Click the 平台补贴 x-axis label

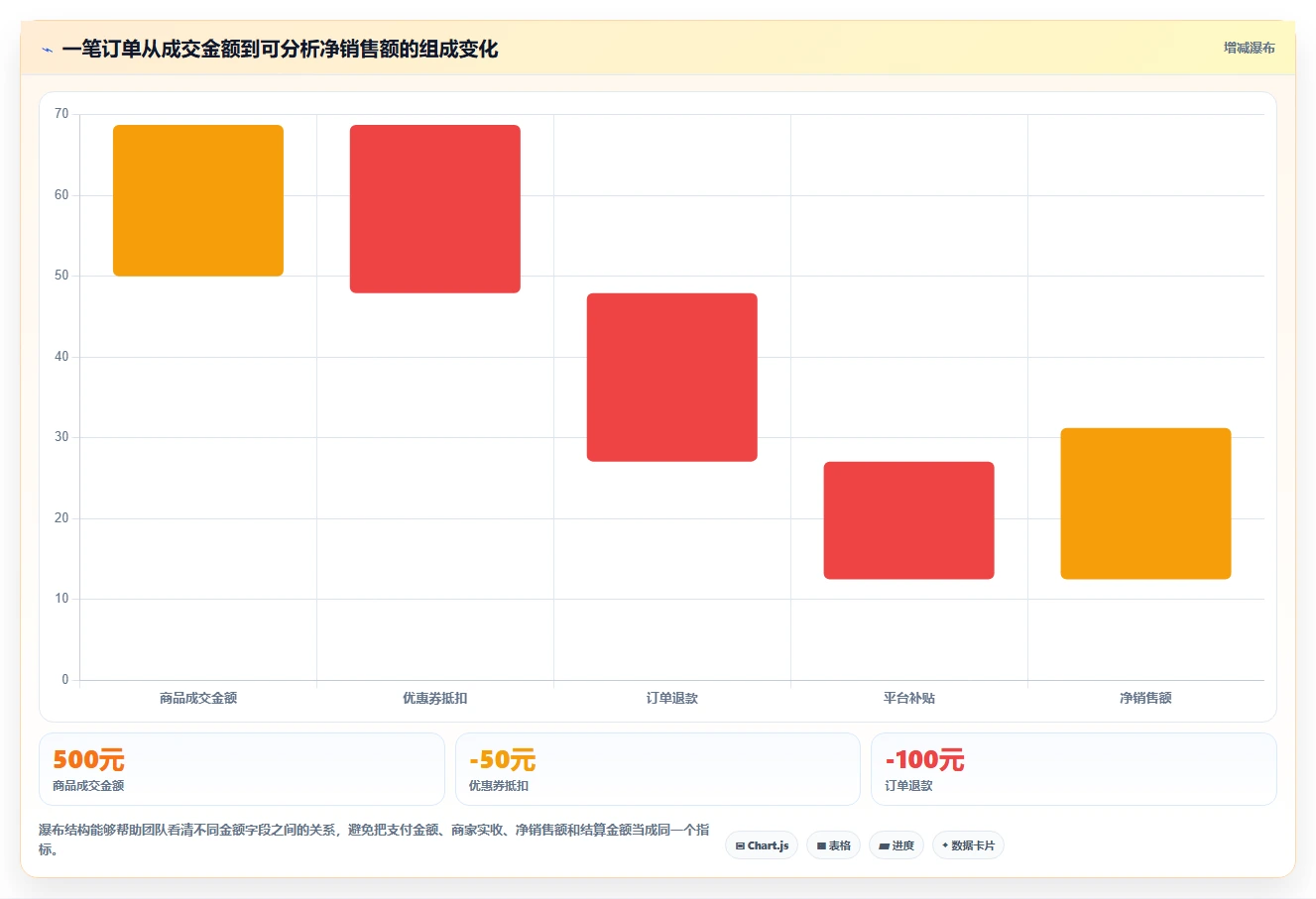point(909,698)
